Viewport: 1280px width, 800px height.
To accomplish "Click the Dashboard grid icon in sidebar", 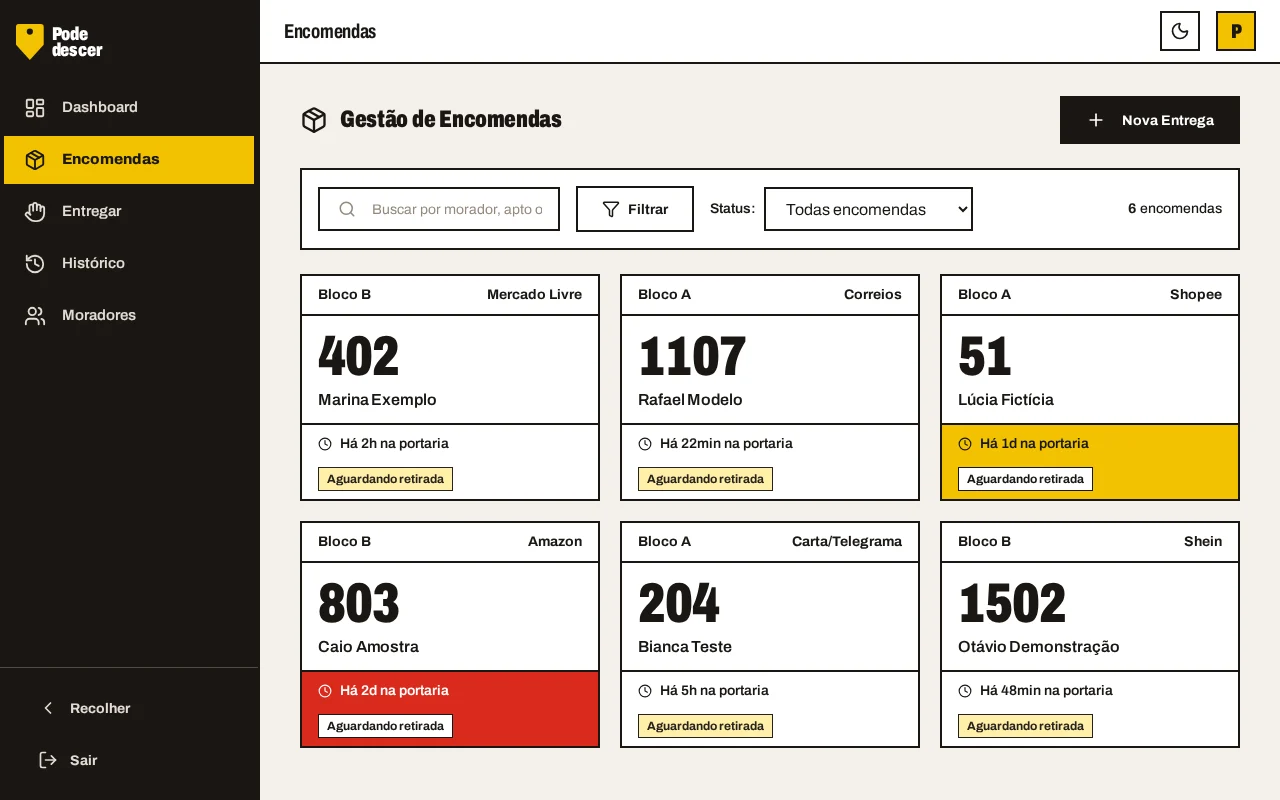I will pos(35,108).
